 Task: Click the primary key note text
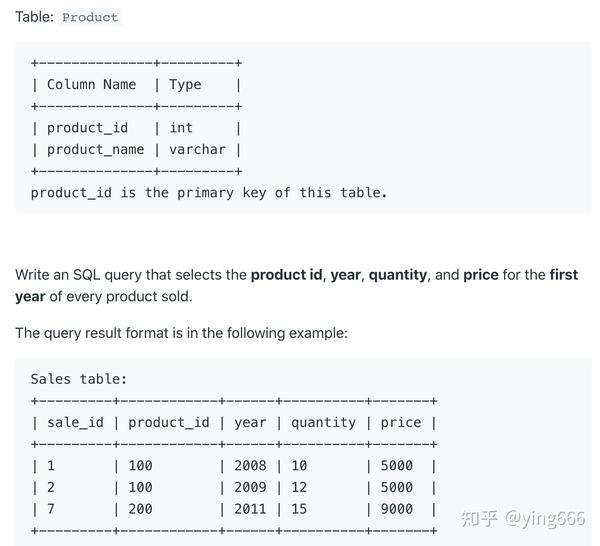click(209, 193)
